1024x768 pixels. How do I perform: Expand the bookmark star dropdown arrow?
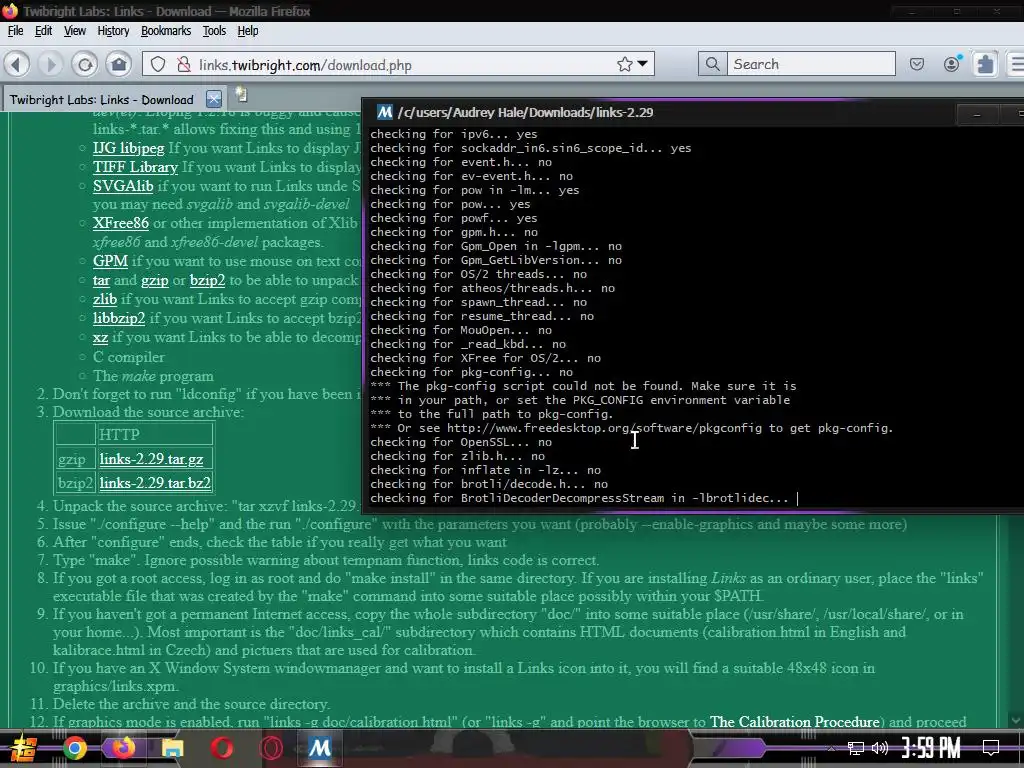[x=643, y=64]
